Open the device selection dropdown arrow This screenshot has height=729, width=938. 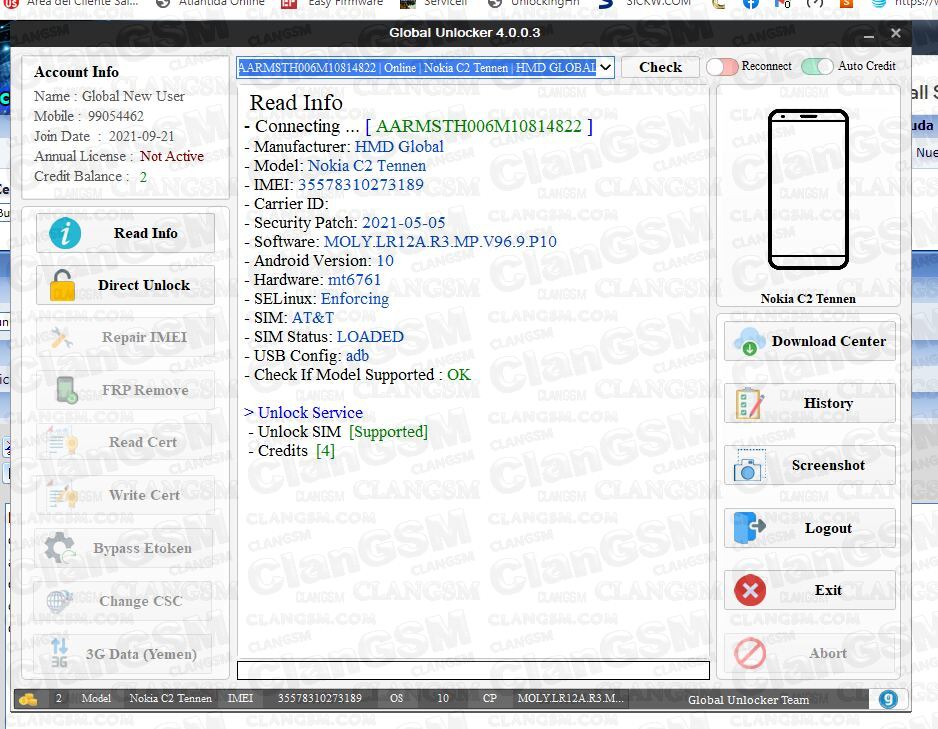605,68
